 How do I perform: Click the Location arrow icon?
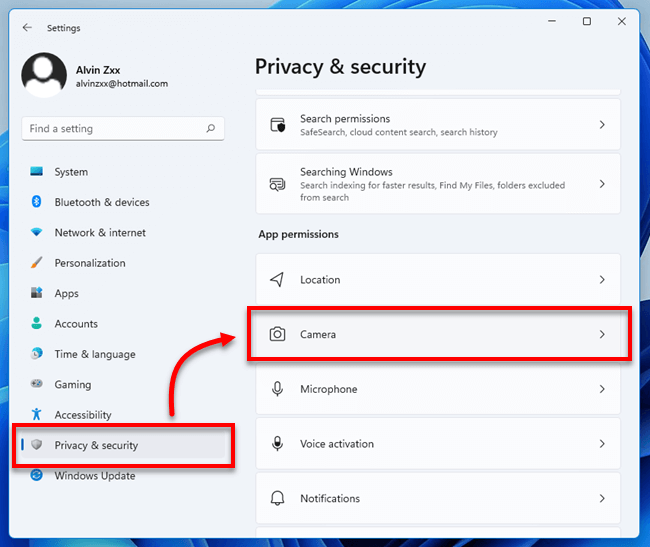(x=278, y=280)
